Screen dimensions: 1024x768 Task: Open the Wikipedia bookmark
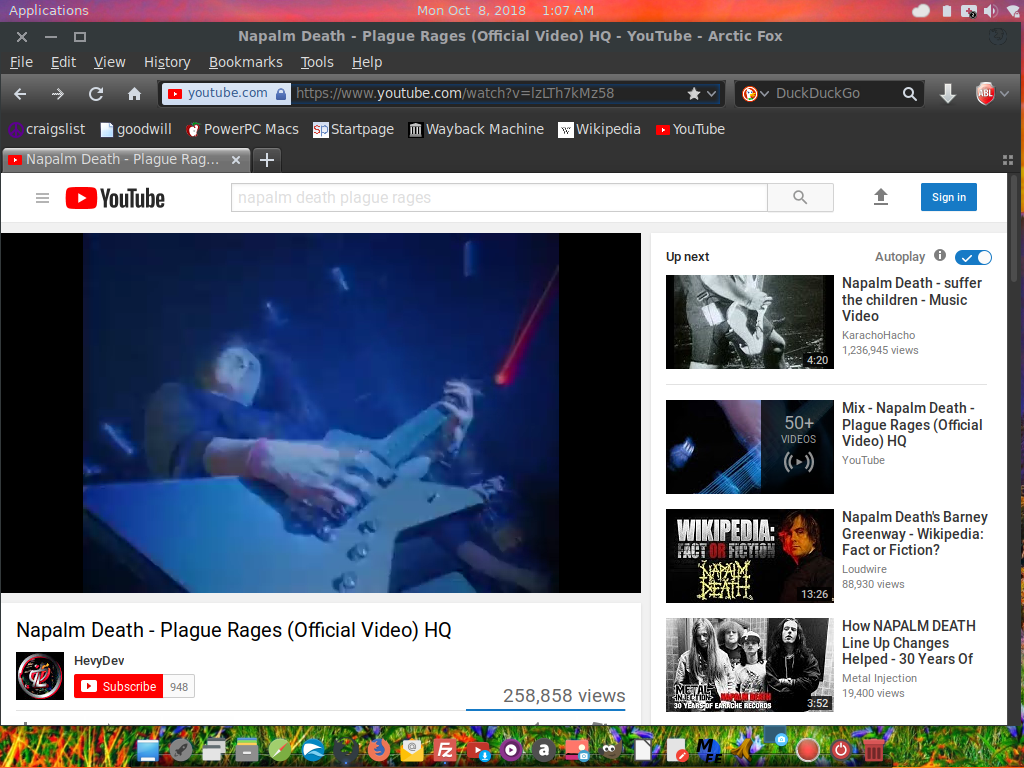point(600,129)
